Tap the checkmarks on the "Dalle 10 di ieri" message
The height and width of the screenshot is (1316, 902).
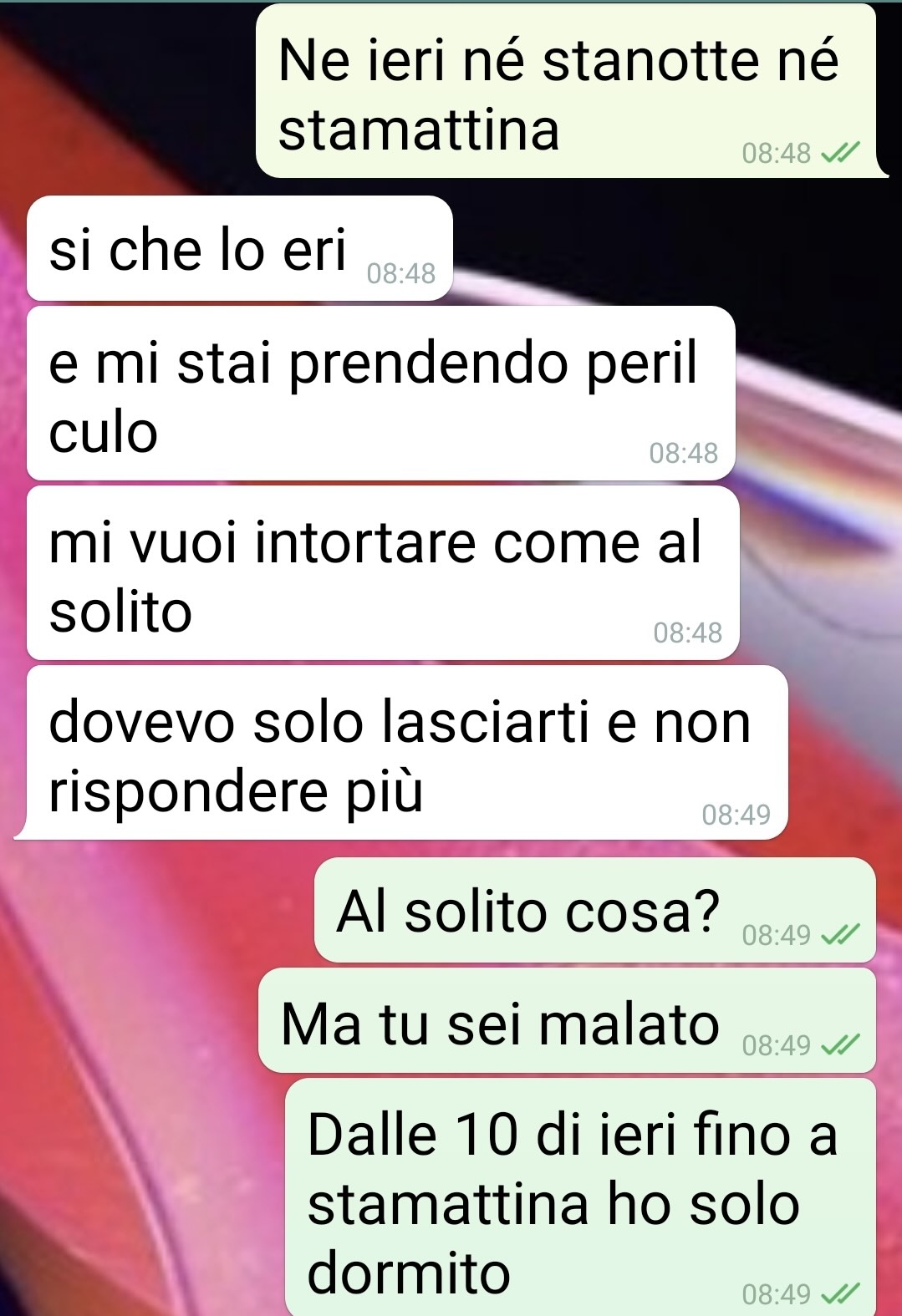[839, 1294]
